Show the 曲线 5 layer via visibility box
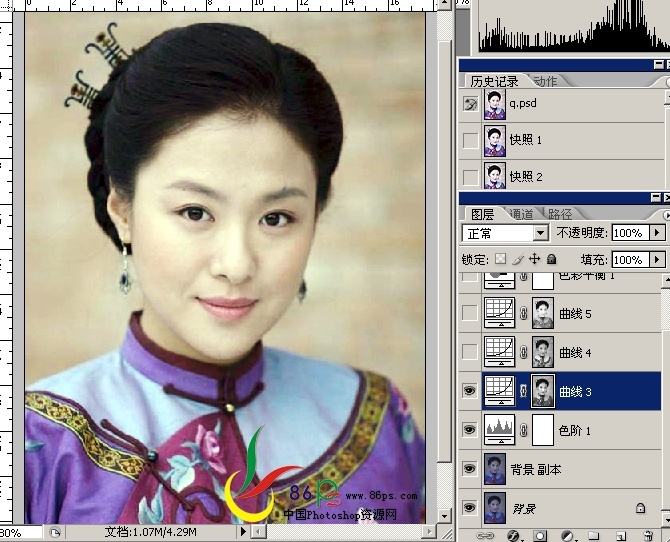The width and height of the screenshot is (670, 542). coord(470,313)
